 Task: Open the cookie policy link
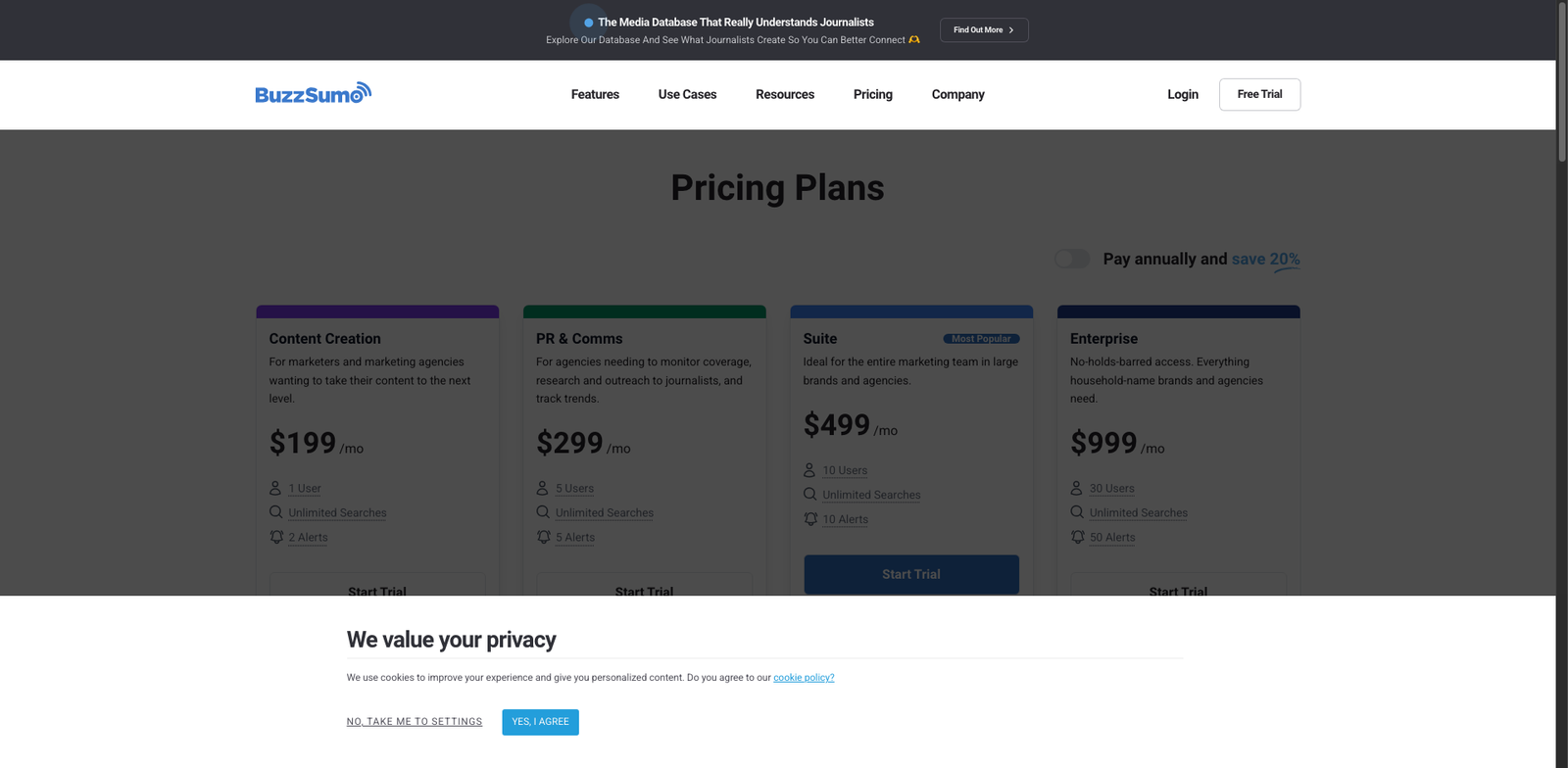804,678
